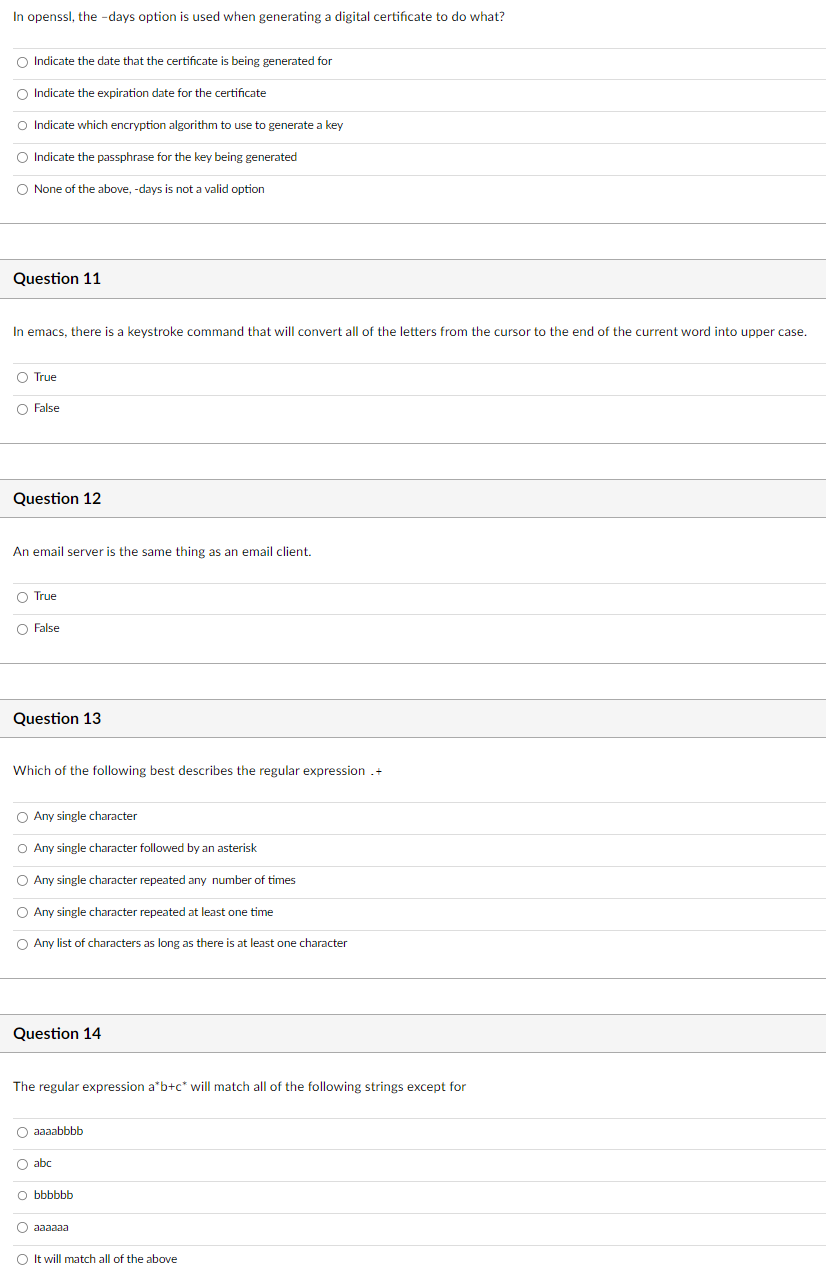Select True for Question 12 email server
826x1270 pixels.
click(22, 597)
